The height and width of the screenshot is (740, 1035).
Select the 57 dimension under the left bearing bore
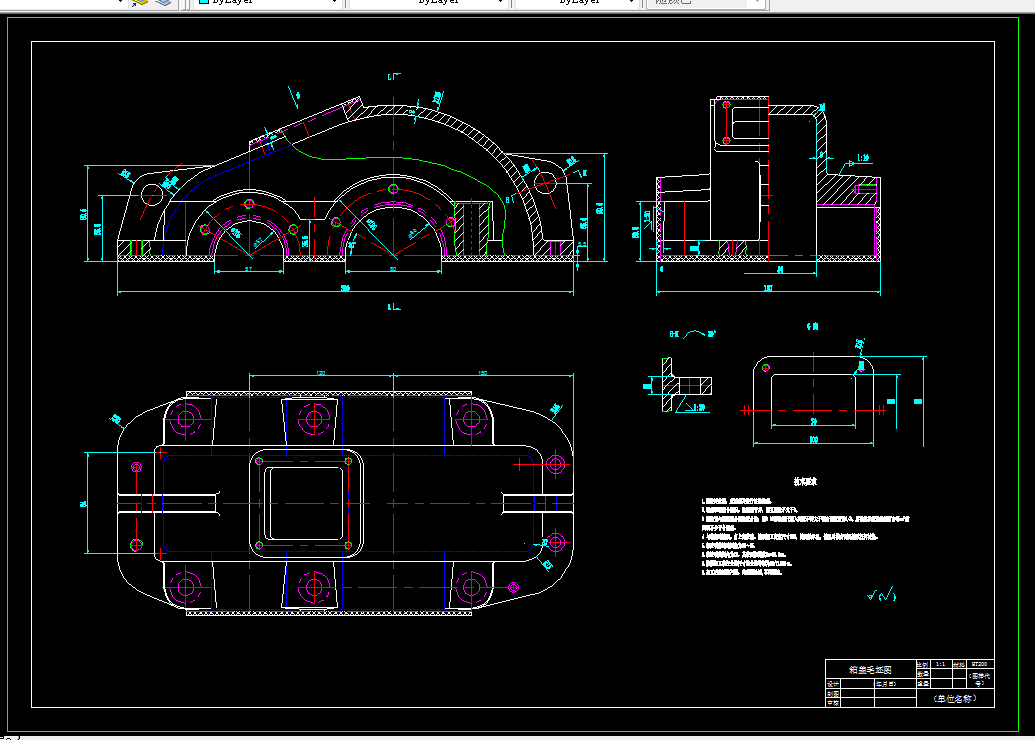point(249,269)
